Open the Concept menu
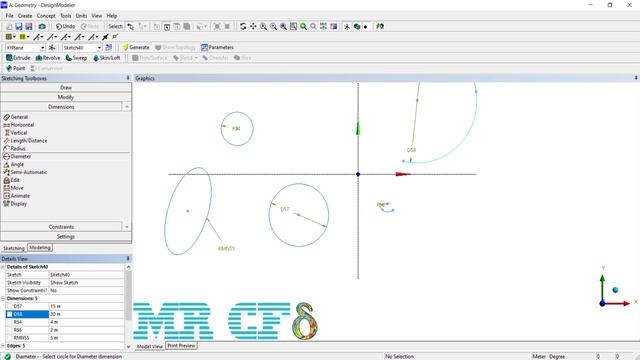This screenshot has height=360, width=640. click(x=46, y=16)
